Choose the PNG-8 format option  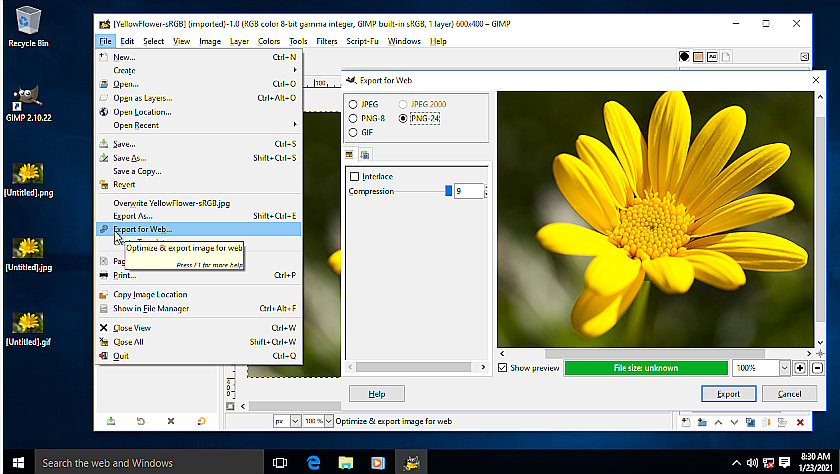[x=352, y=118]
